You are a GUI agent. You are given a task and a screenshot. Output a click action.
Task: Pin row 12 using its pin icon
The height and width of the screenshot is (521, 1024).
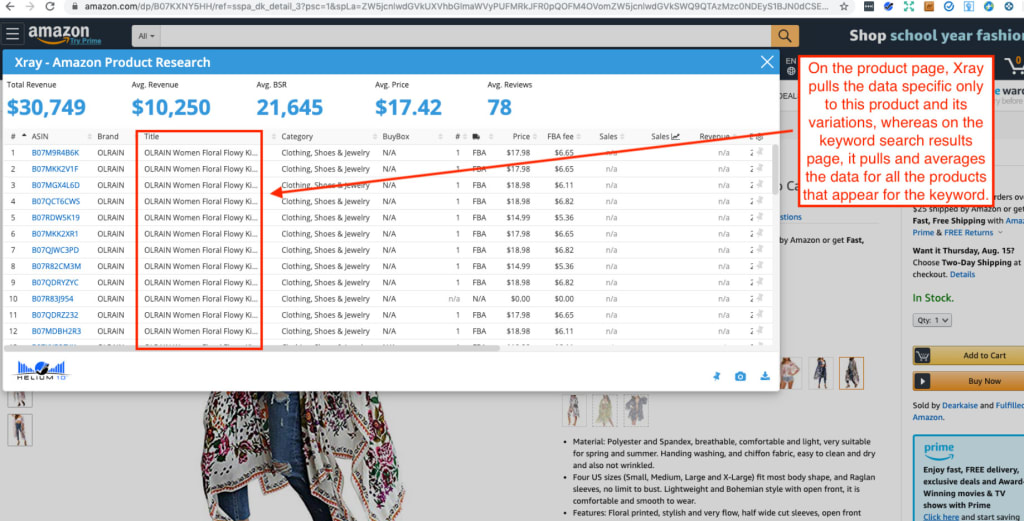pyautogui.click(x=759, y=331)
